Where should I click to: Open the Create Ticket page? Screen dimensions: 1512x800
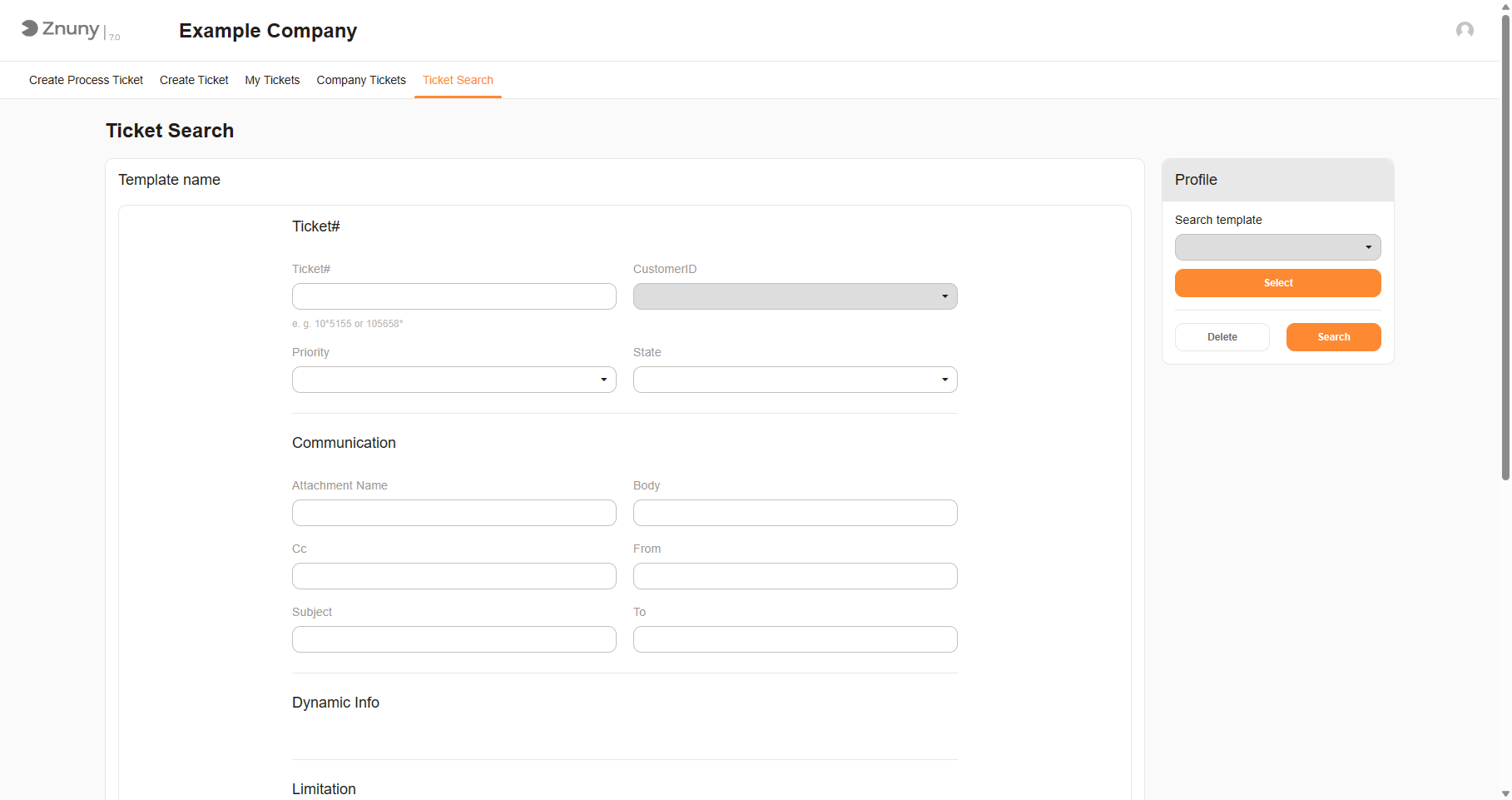click(194, 80)
